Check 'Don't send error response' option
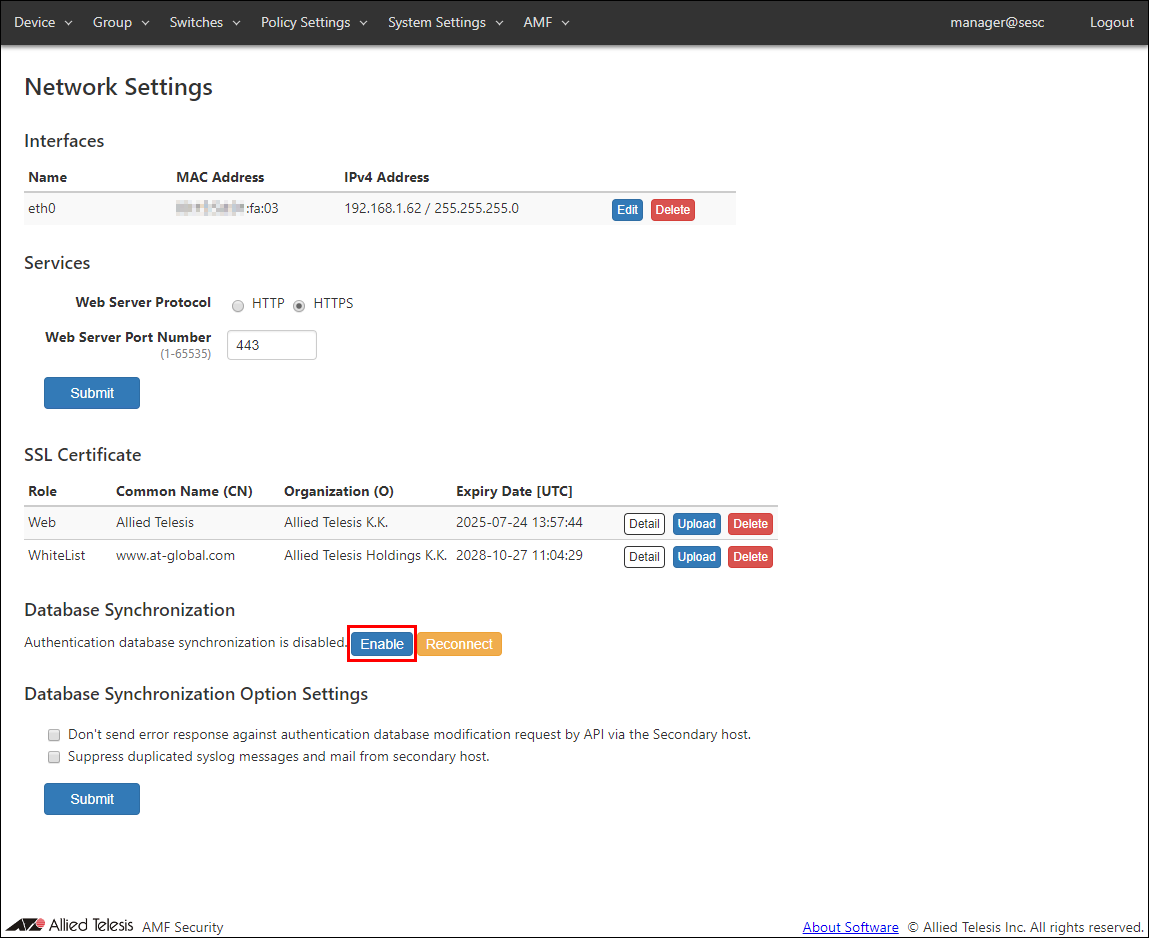Image resolution: width=1149 pixels, height=938 pixels. tap(54, 735)
